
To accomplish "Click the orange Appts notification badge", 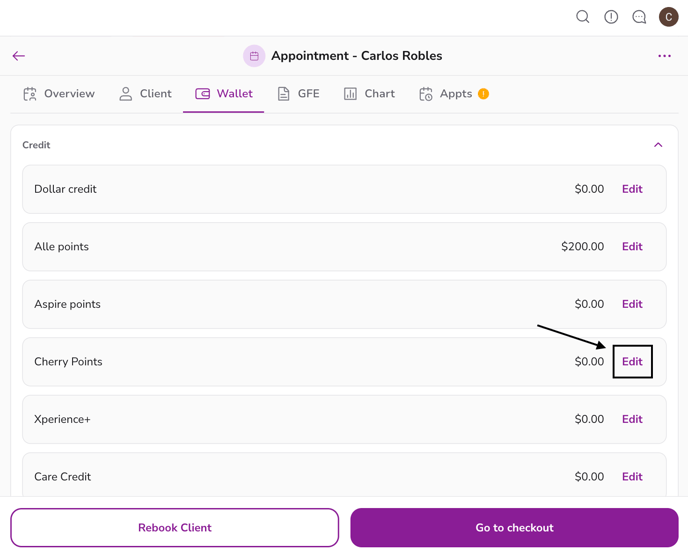I will [483, 94].
